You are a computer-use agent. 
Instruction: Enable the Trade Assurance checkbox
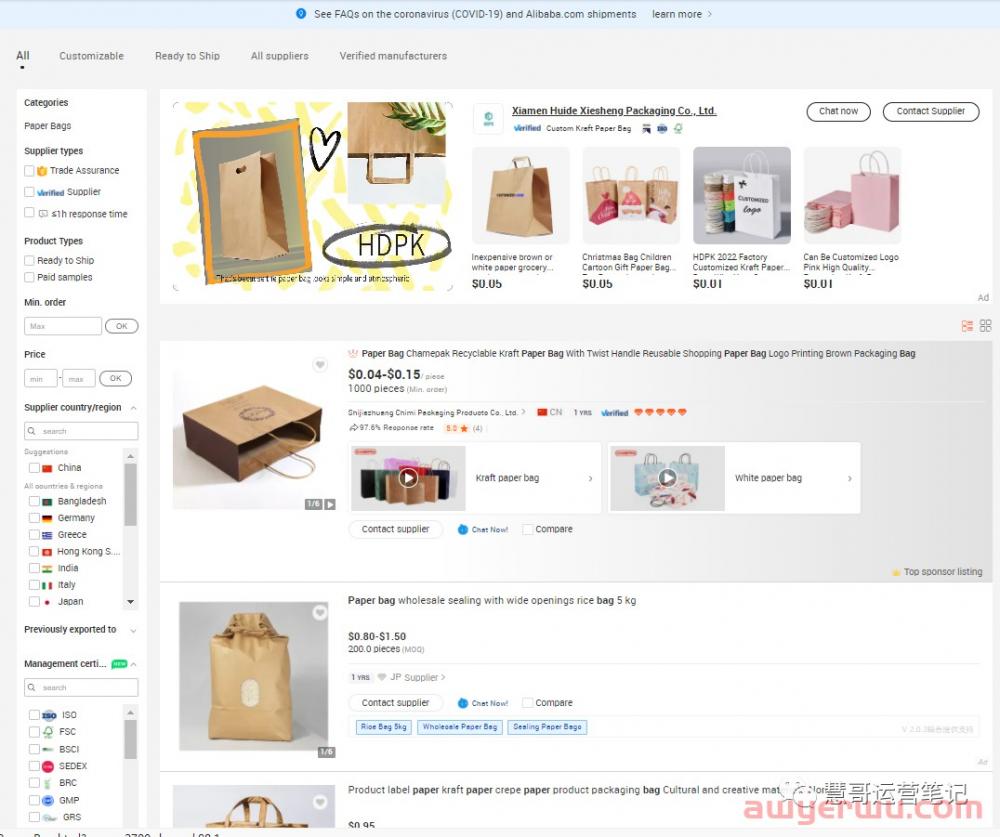click(x=29, y=170)
